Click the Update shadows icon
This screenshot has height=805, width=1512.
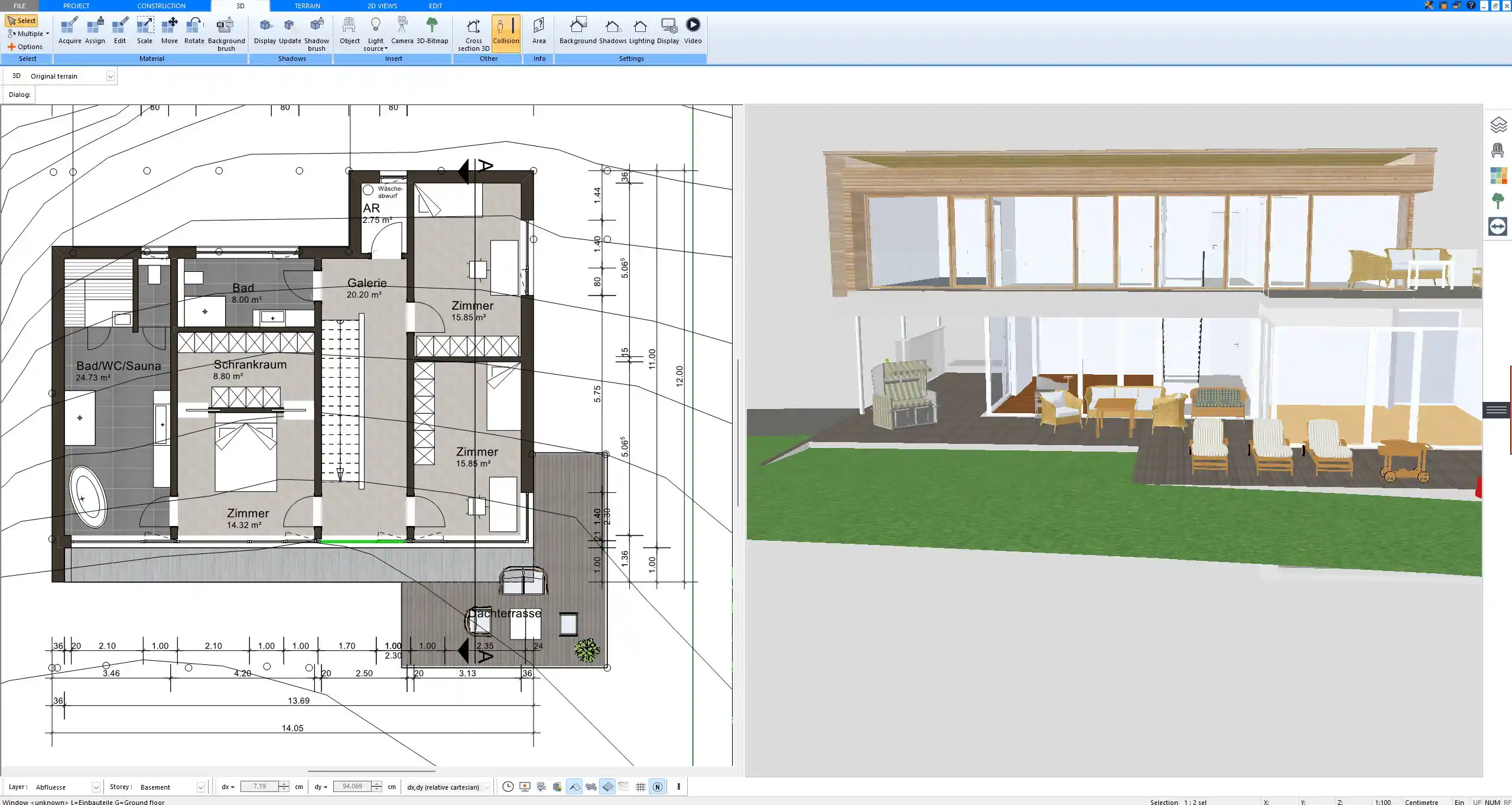pyautogui.click(x=290, y=31)
